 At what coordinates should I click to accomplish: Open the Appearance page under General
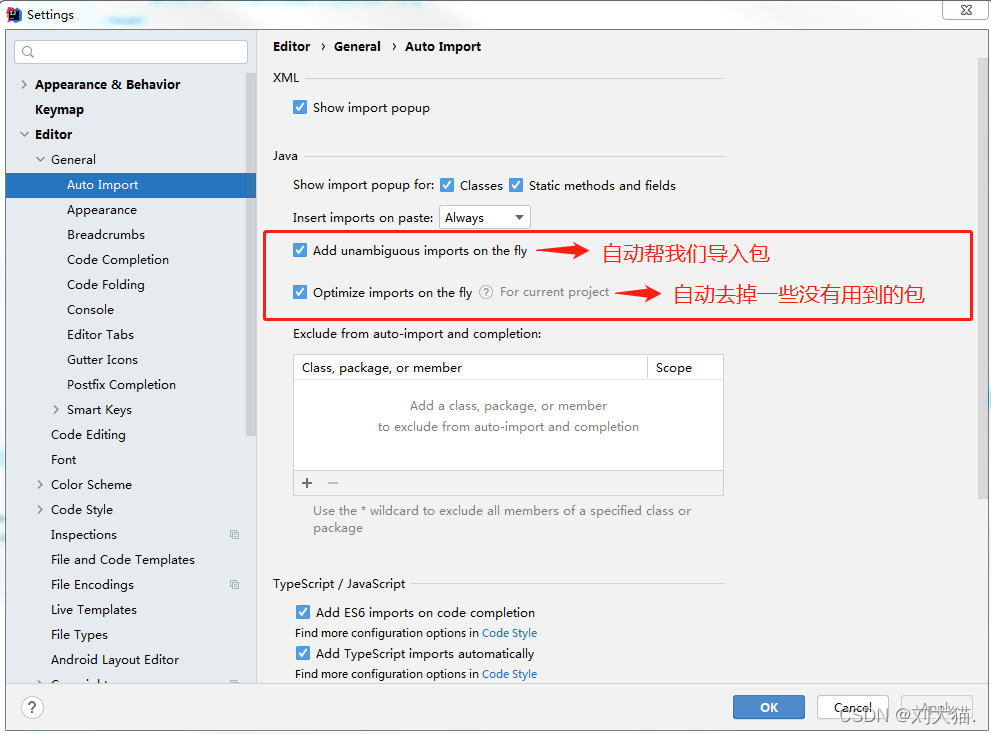pos(102,210)
